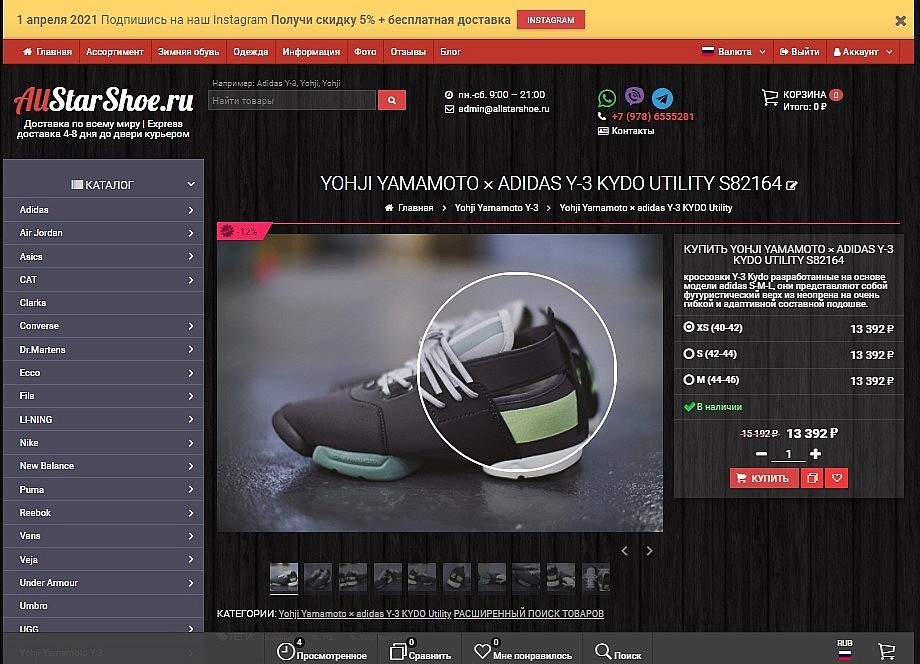
Task: Open Мне понравилось favorites in bottom bar
Action: (523, 651)
